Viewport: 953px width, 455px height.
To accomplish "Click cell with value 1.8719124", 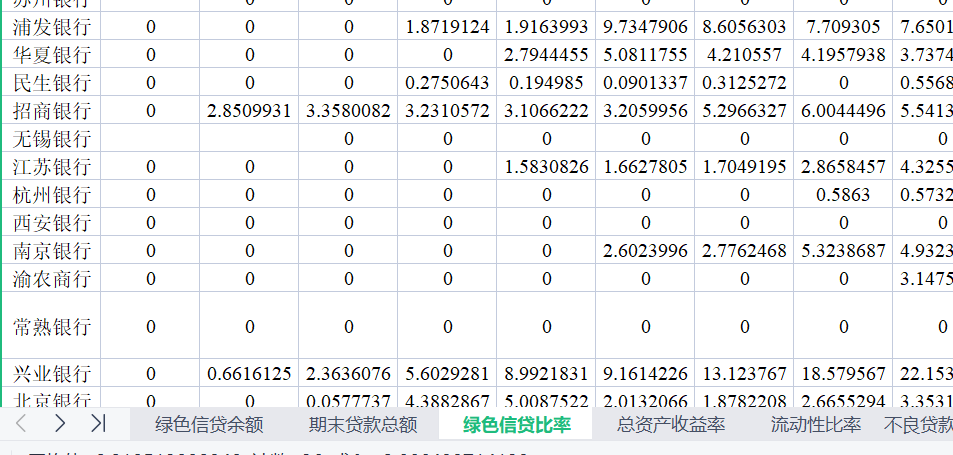I will tap(447, 27).
